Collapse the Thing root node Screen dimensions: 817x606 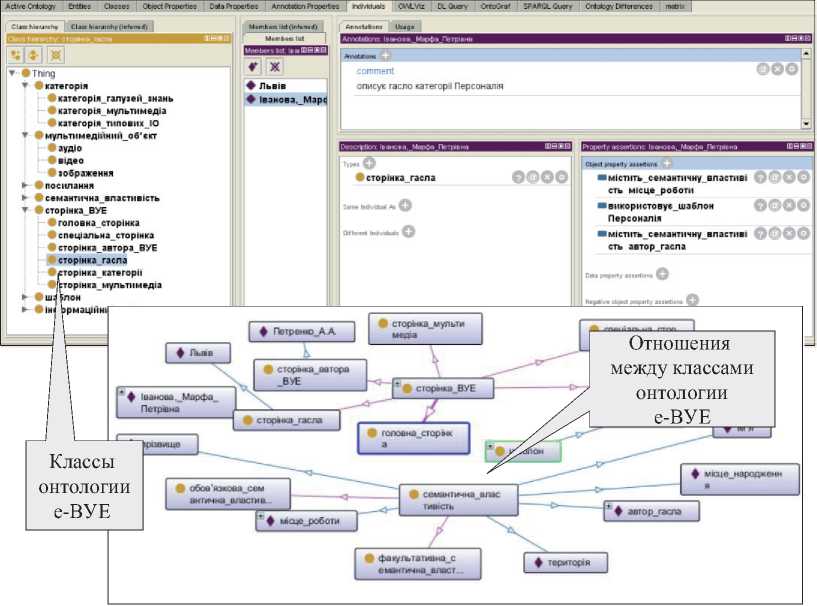tap(12, 73)
